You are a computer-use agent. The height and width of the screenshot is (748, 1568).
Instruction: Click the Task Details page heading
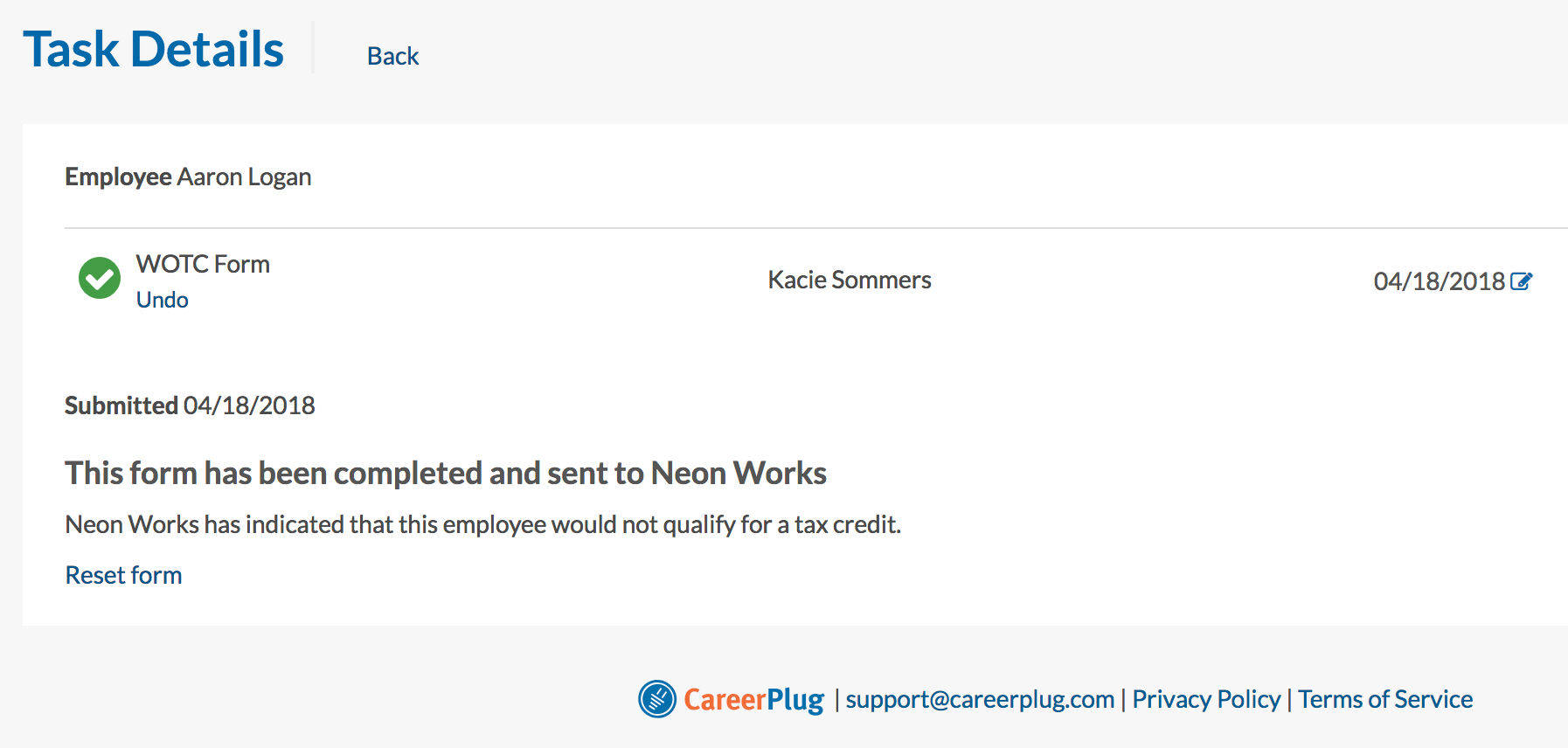click(154, 50)
